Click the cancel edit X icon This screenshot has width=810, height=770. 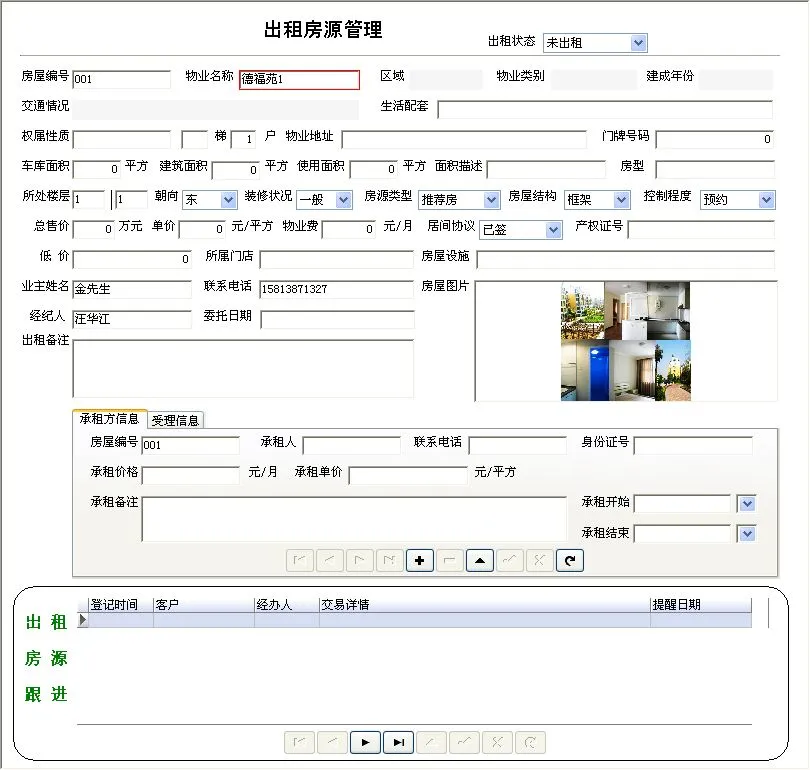[539, 560]
